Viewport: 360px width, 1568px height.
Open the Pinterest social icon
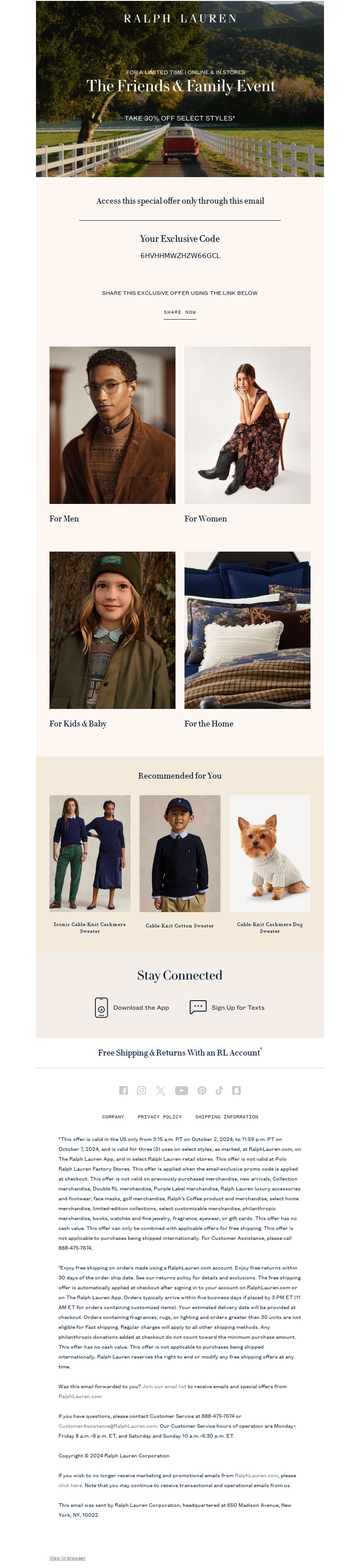coord(202,1090)
